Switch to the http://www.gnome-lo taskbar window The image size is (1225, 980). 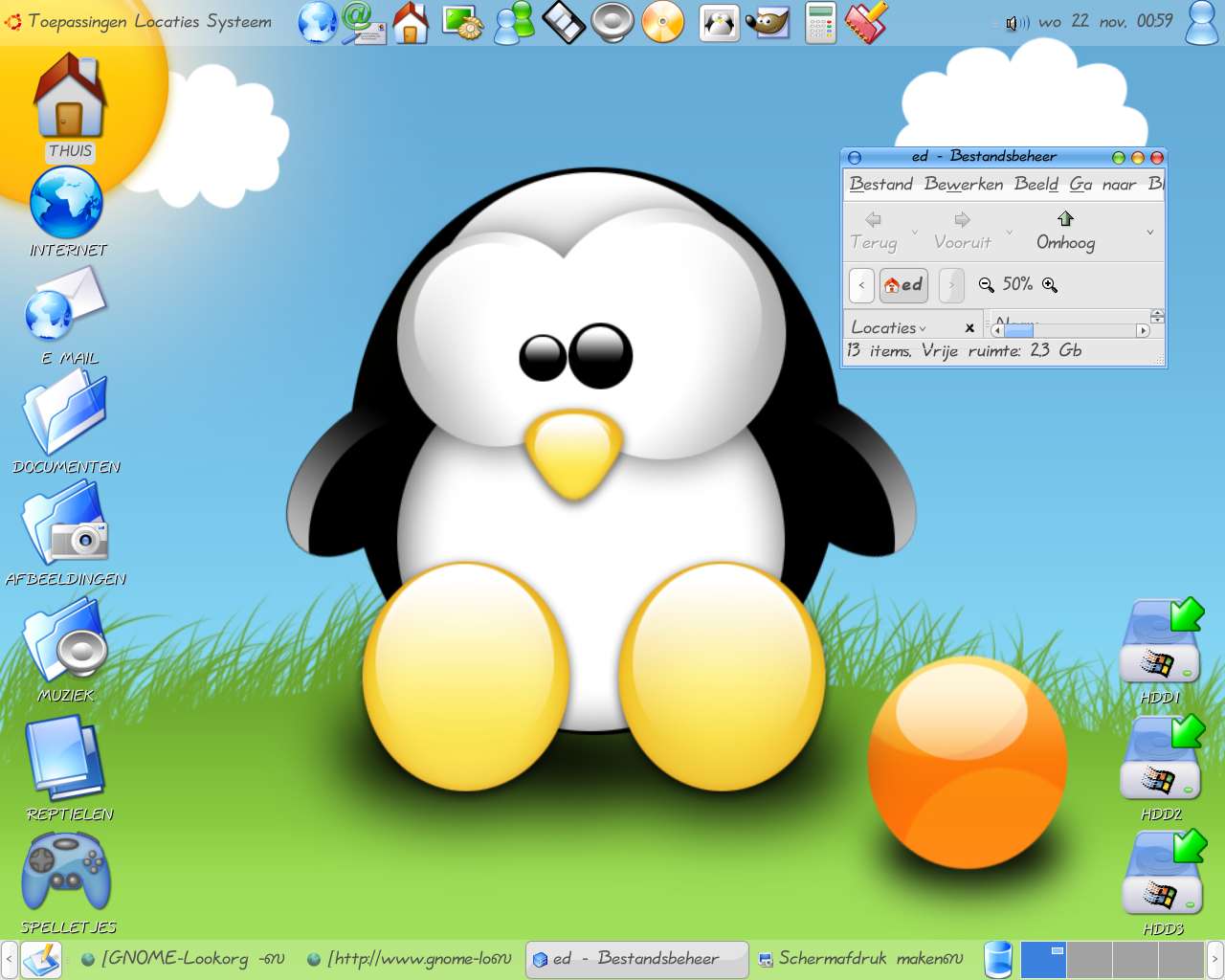tap(410, 959)
